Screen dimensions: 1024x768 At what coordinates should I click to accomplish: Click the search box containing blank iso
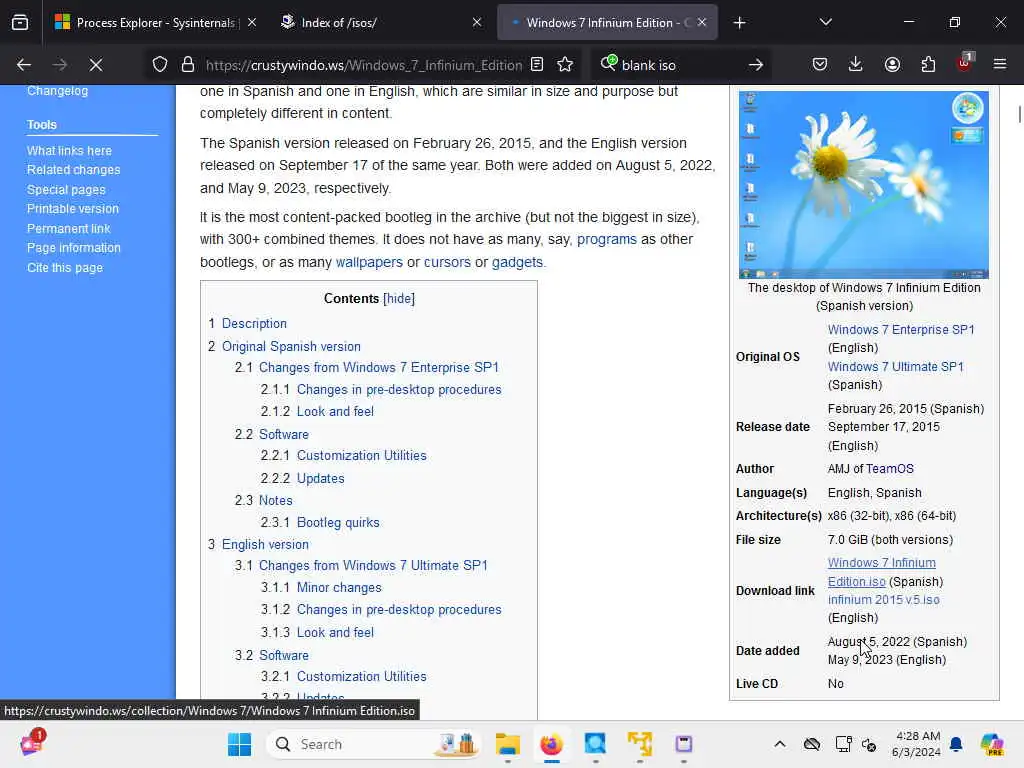click(679, 65)
